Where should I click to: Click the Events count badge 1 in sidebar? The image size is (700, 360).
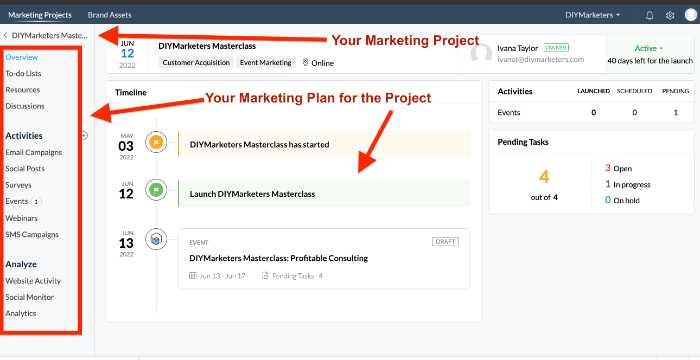coord(36,202)
